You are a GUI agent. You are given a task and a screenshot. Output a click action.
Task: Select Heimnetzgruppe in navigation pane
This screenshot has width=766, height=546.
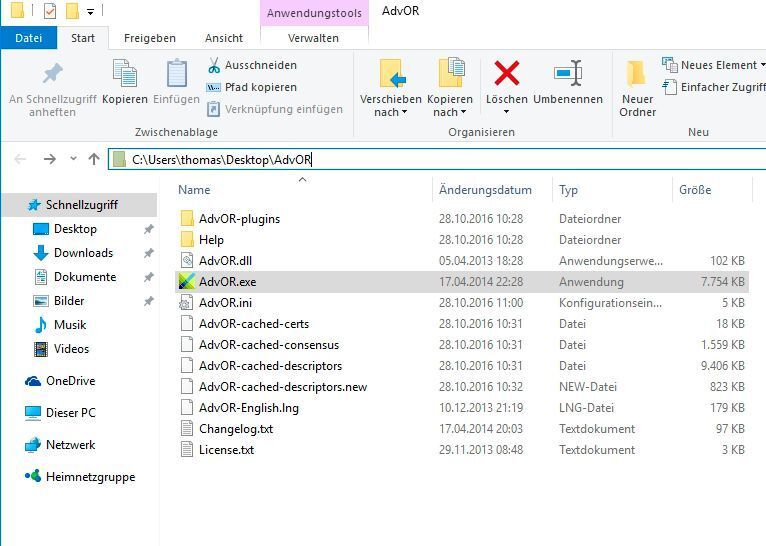90,477
